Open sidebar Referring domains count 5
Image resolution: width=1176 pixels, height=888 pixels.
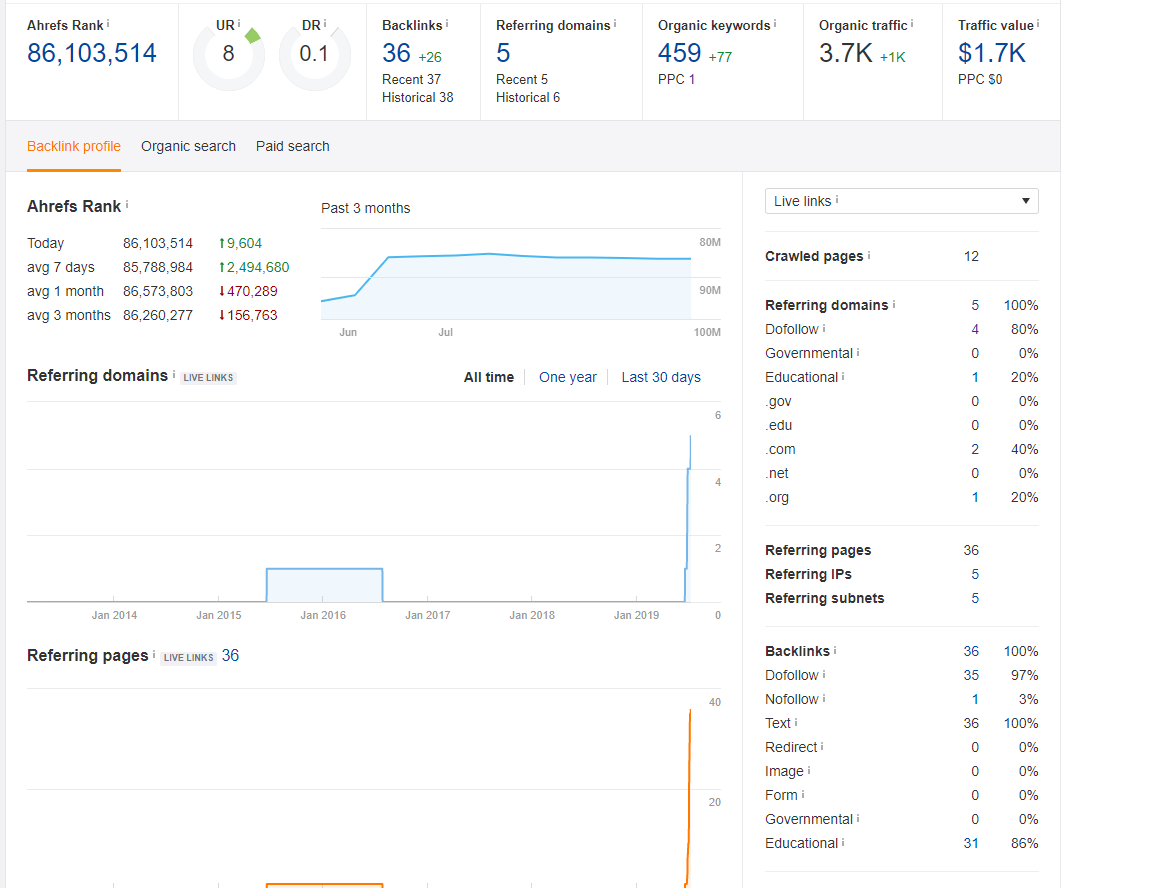[975, 305]
